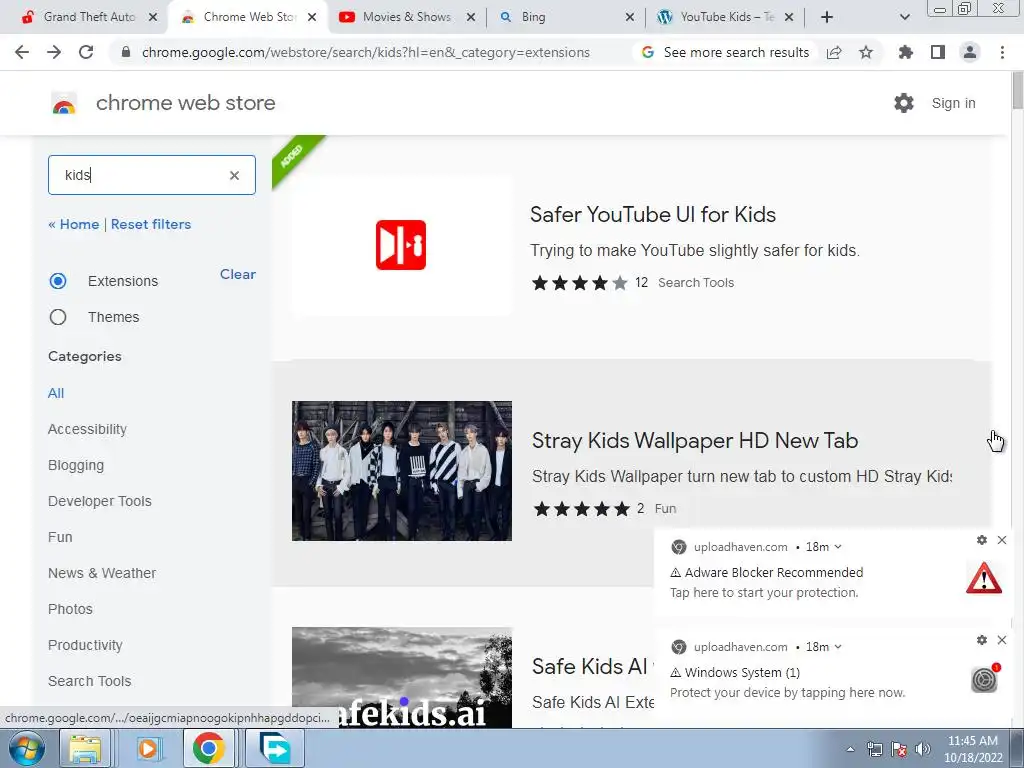Screen dimensions: 1024x768
Task: Open the tab search dropdown arrow
Action: 904,17
